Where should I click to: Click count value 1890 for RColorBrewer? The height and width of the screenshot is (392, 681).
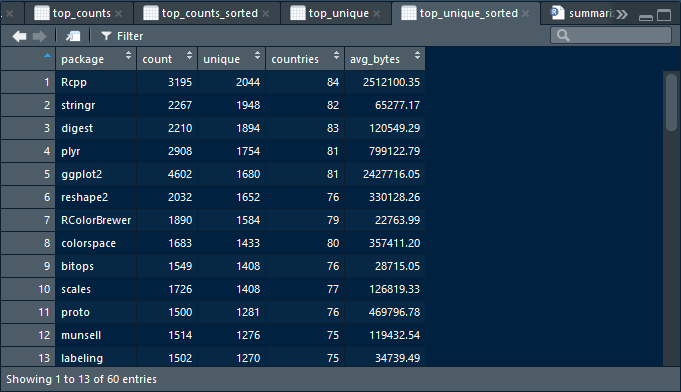180,220
